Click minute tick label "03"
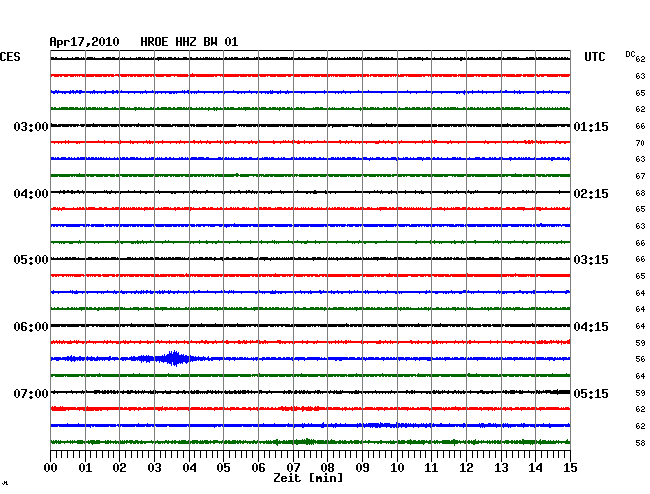This screenshot has height=494, width=650. pyautogui.click(x=154, y=467)
